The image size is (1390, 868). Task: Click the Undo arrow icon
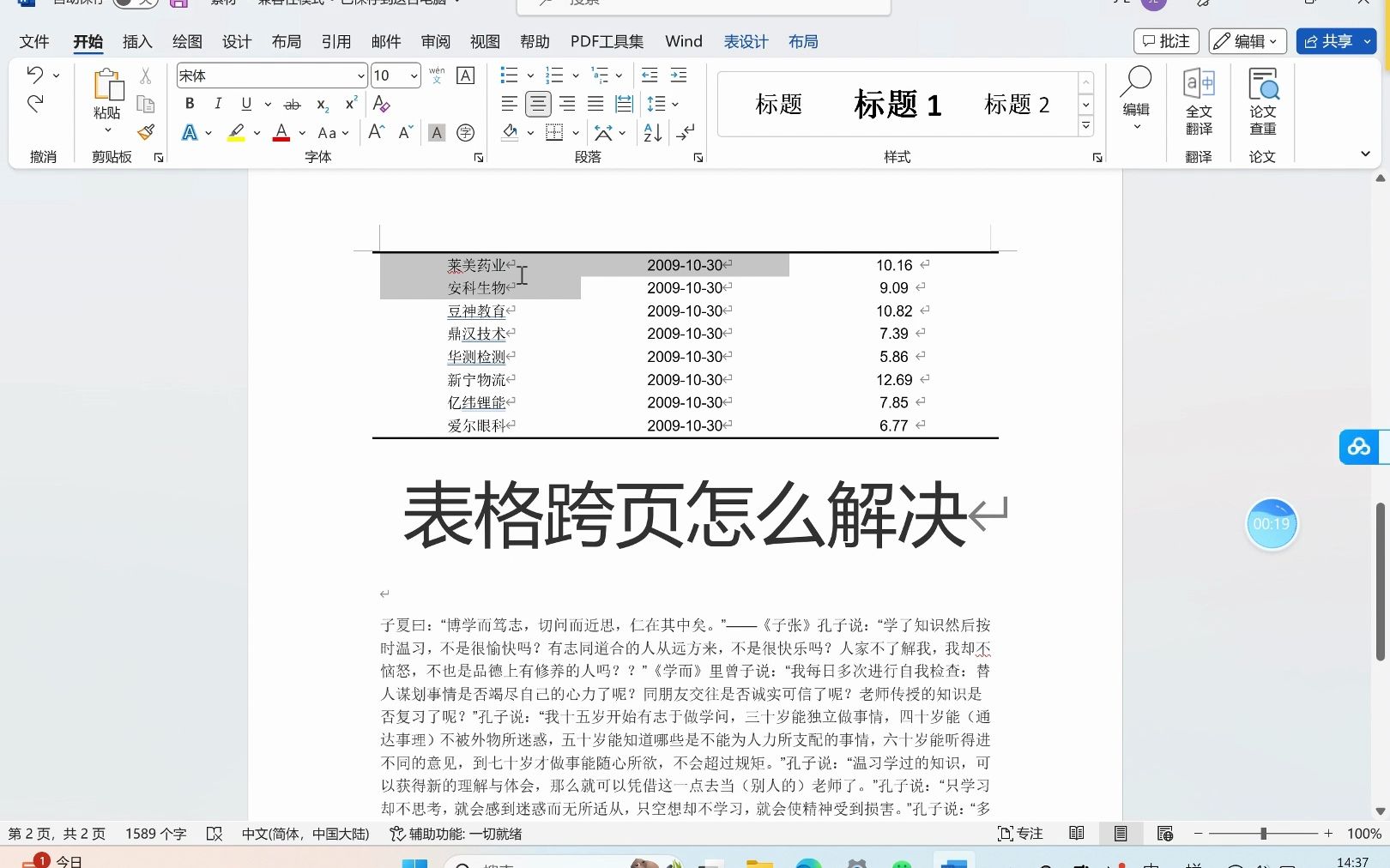pos(34,75)
